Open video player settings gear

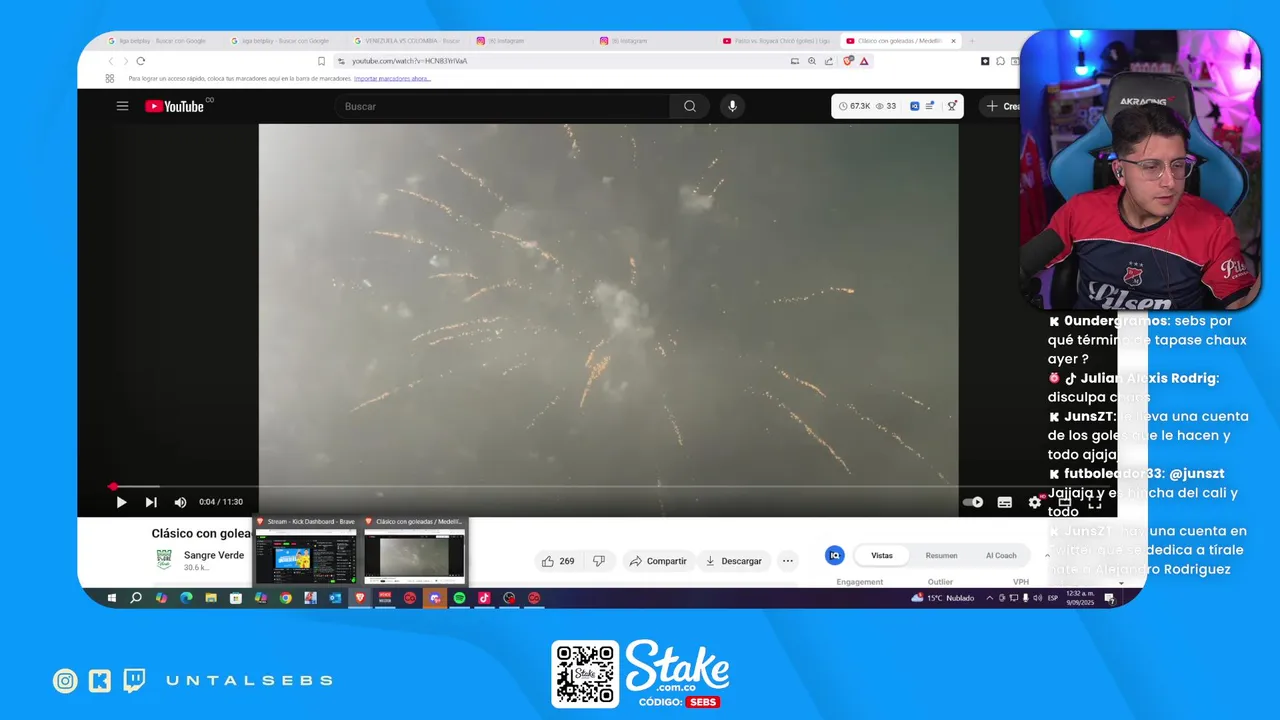pos(1035,502)
